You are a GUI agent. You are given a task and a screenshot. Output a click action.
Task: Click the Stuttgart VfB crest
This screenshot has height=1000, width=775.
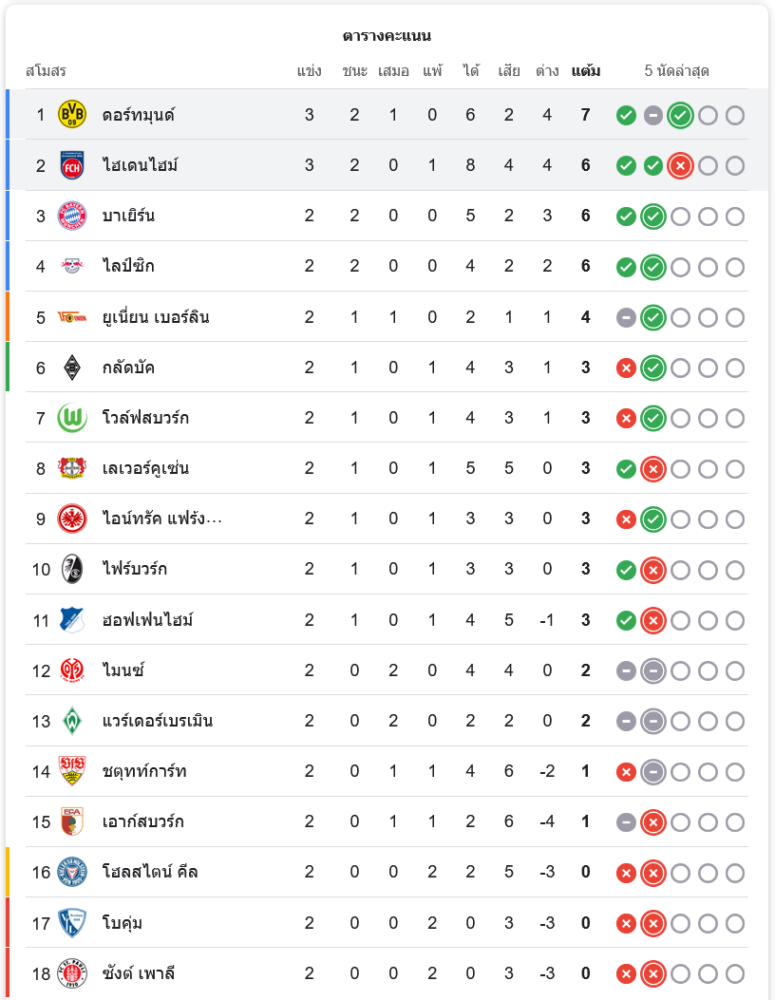point(72,771)
